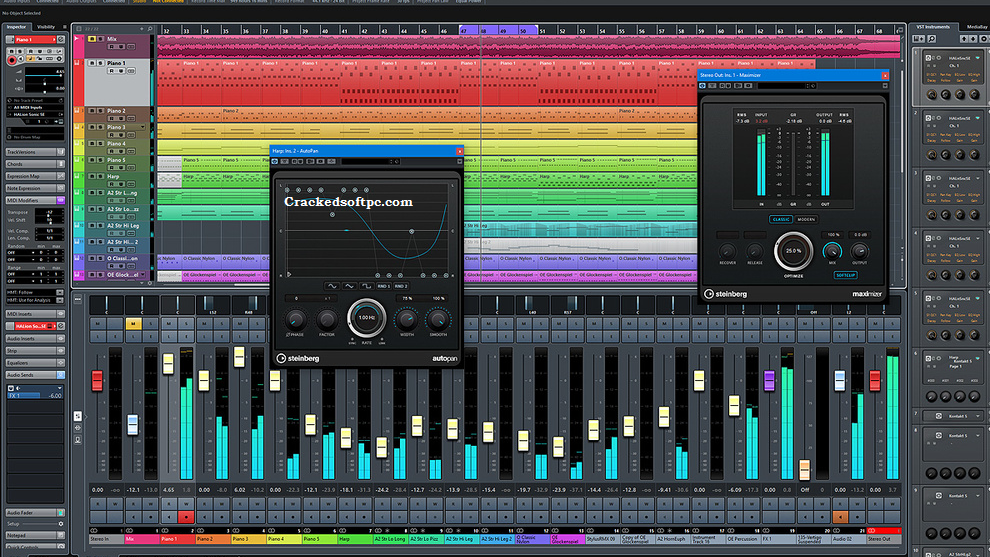The height and width of the screenshot is (557, 990).
Task: Expand the Chords section in Inspector
Action: tap(35, 164)
